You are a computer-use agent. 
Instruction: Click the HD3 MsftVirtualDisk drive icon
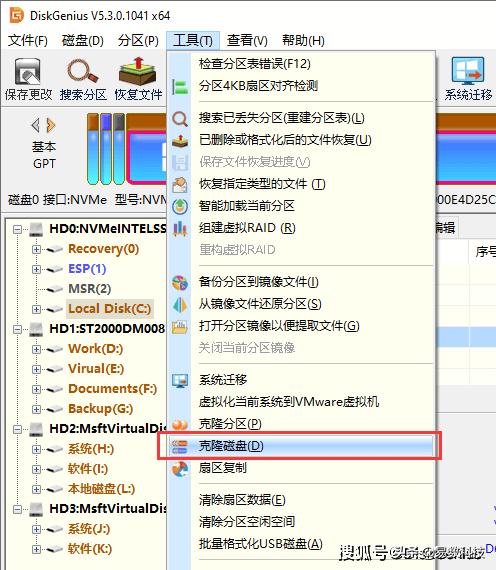(x=36, y=509)
